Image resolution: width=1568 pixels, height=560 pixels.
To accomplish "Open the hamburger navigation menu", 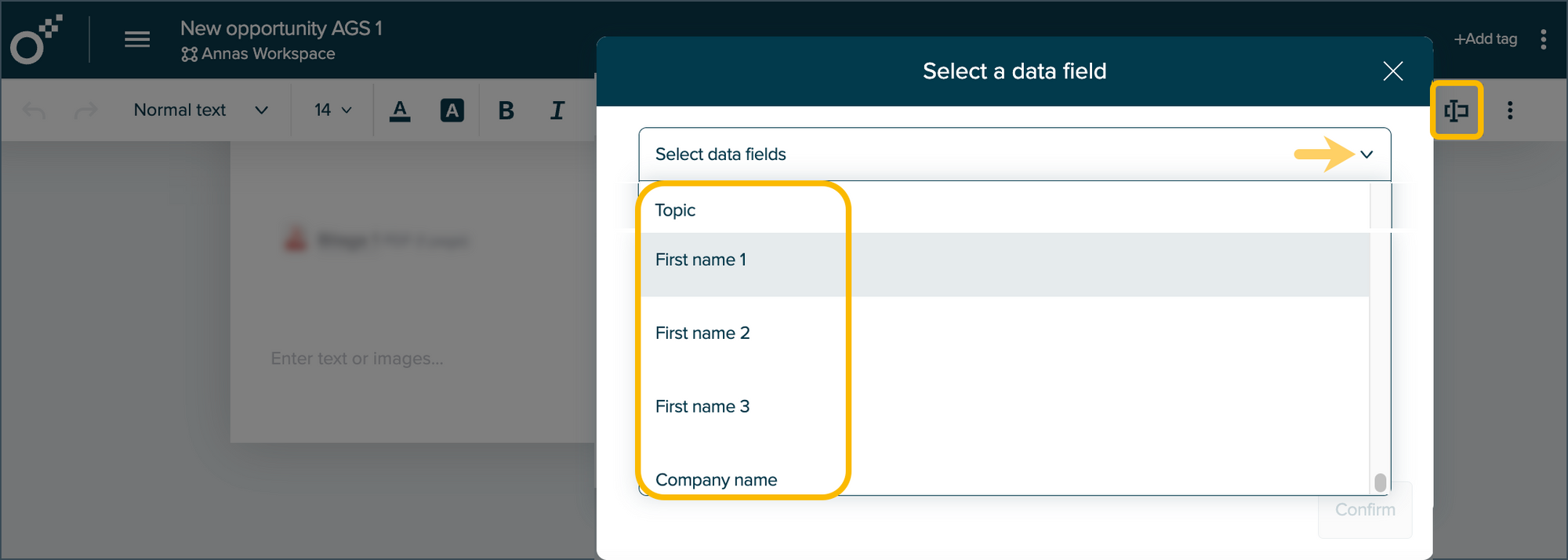I will 137,39.
